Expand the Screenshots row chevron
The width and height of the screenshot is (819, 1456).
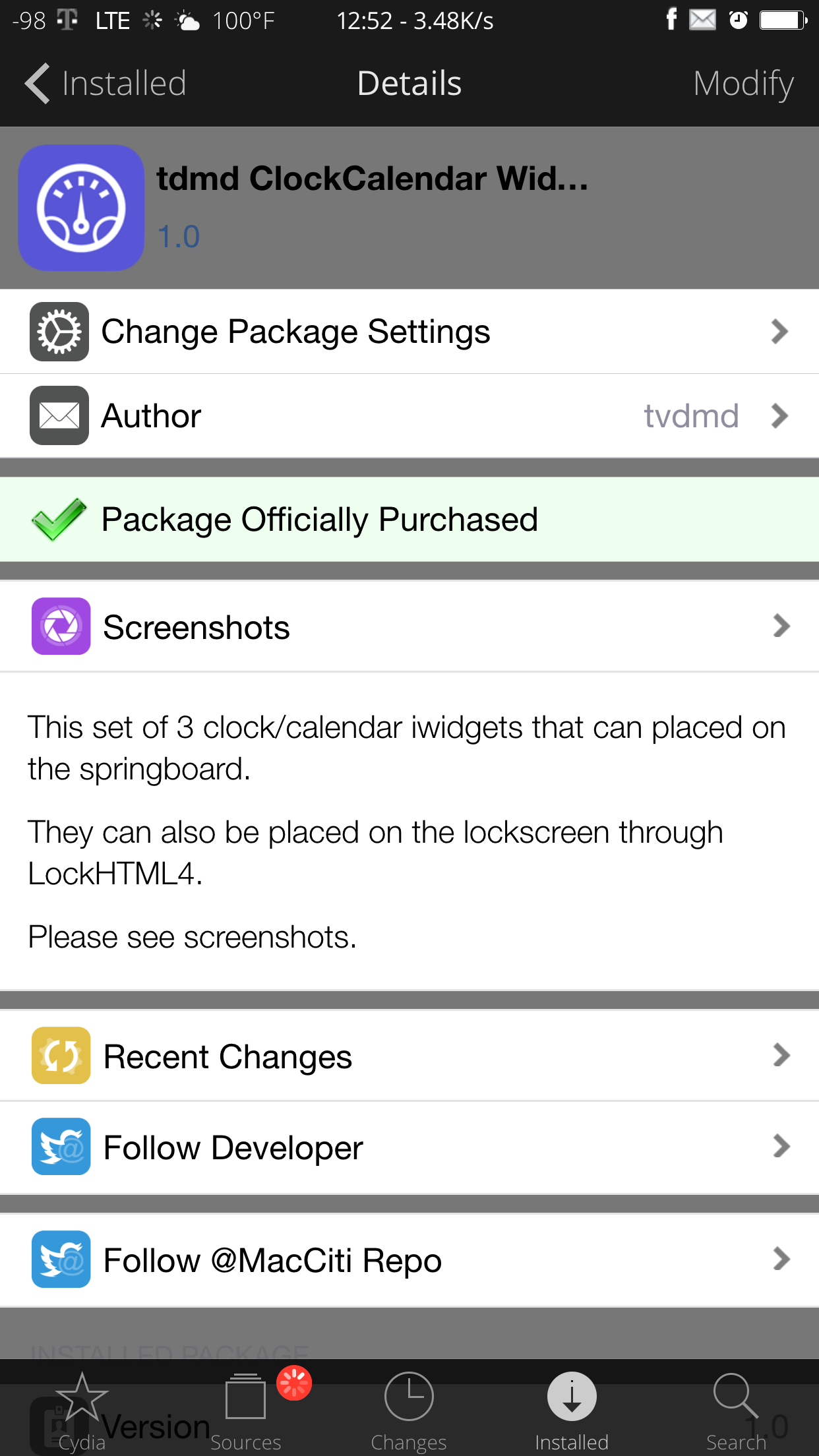click(781, 626)
